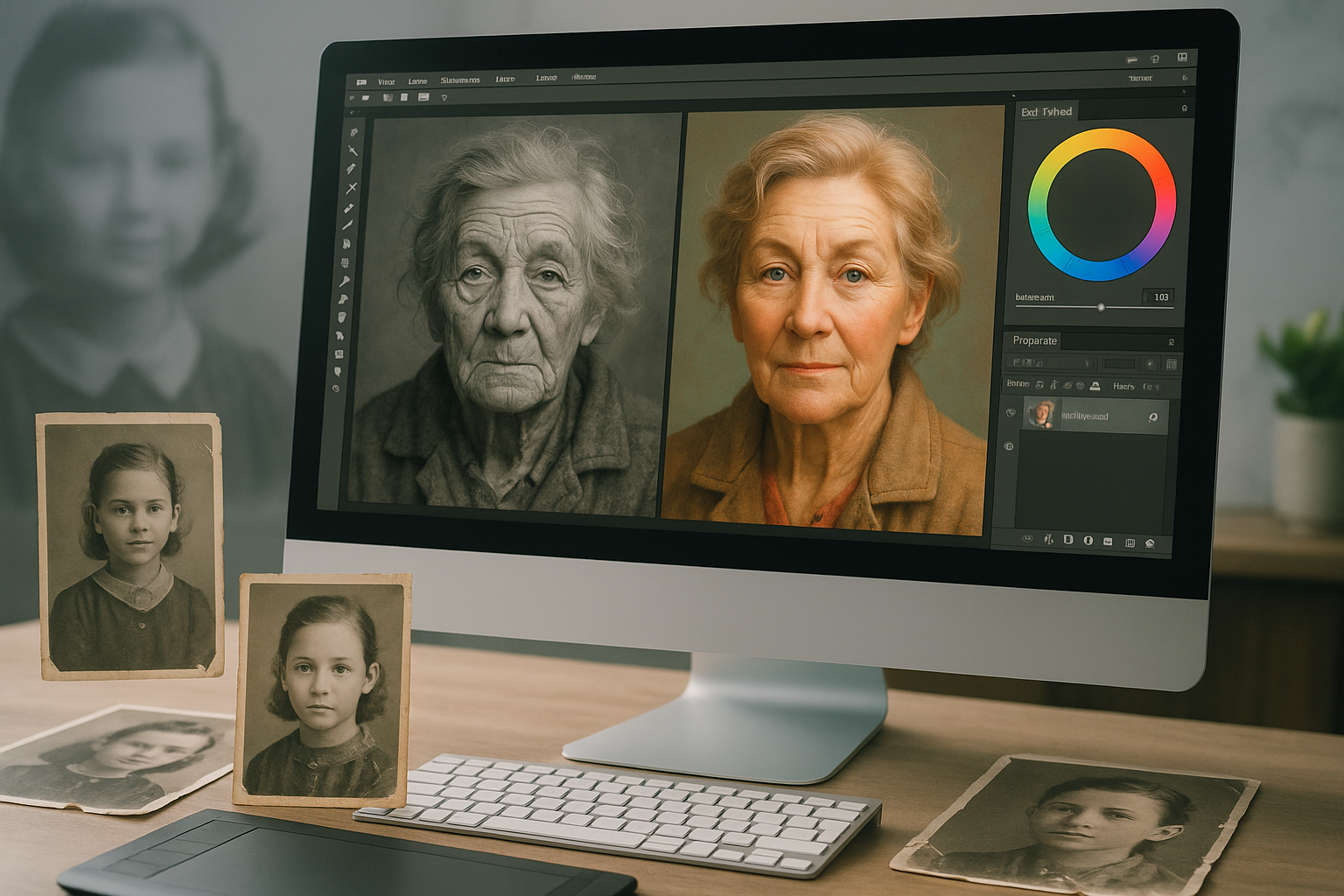This screenshot has width=1344, height=896.
Task: Pick the diagonal line tool in left toolbar
Action: (348, 225)
